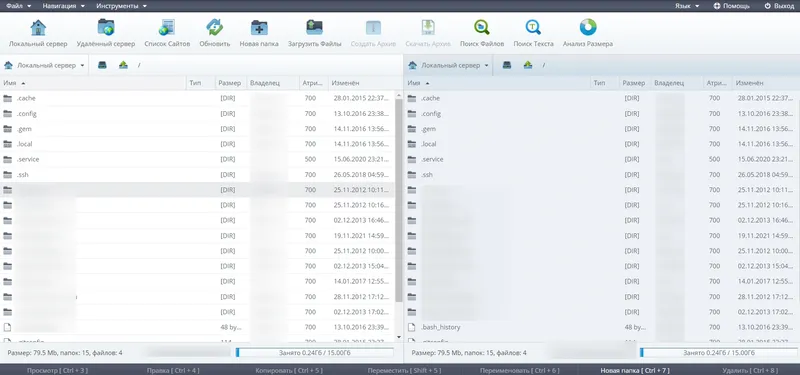This screenshot has height=375, width=800.
Task: Open Поиск Текста tool
Action: pos(533,34)
